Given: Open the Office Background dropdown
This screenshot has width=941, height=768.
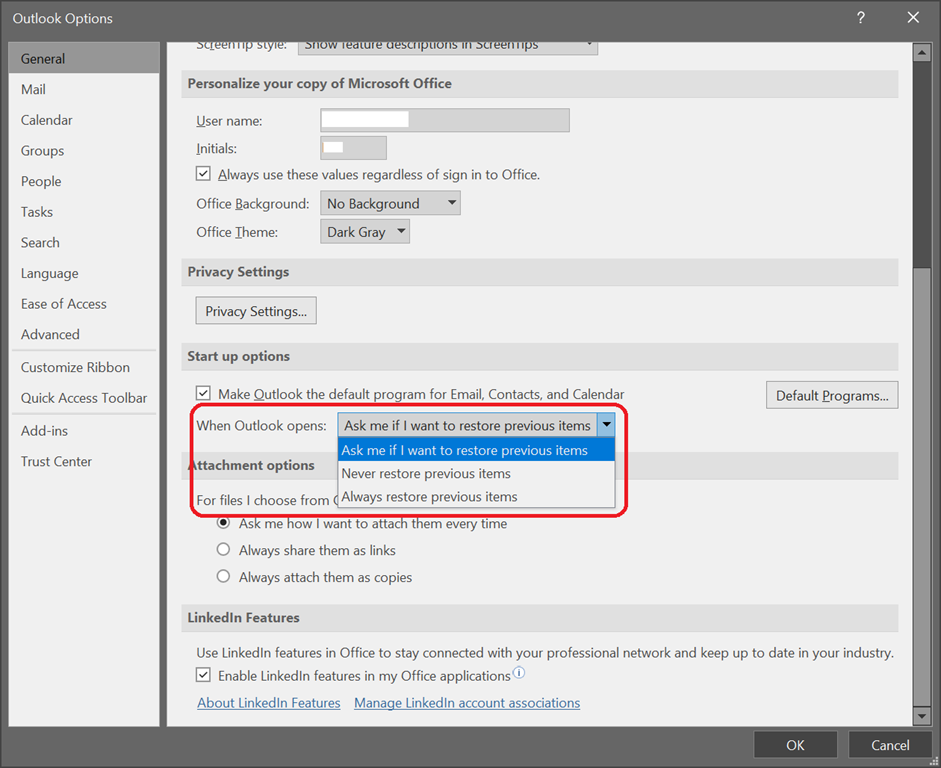Looking at the screenshot, I should pyautogui.click(x=390, y=204).
